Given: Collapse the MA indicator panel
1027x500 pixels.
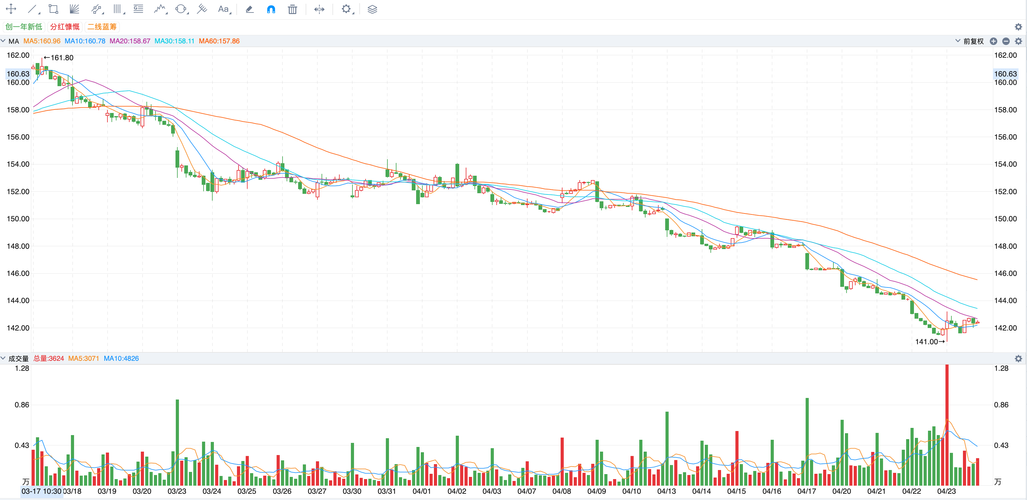Looking at the screenshot, I should click(4, 41).
